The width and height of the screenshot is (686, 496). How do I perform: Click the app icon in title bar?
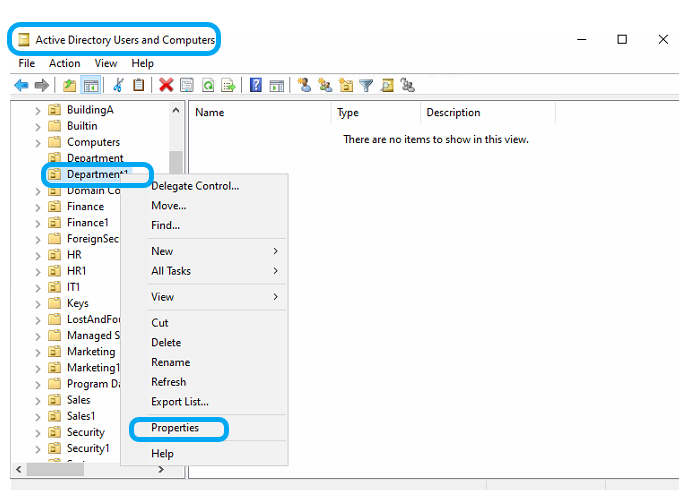click(x=24, y=40)
